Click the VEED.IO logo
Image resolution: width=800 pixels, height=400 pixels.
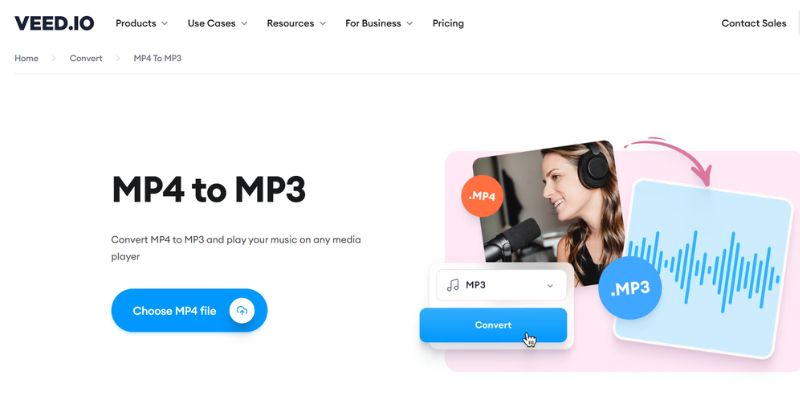tap(54, 23)
